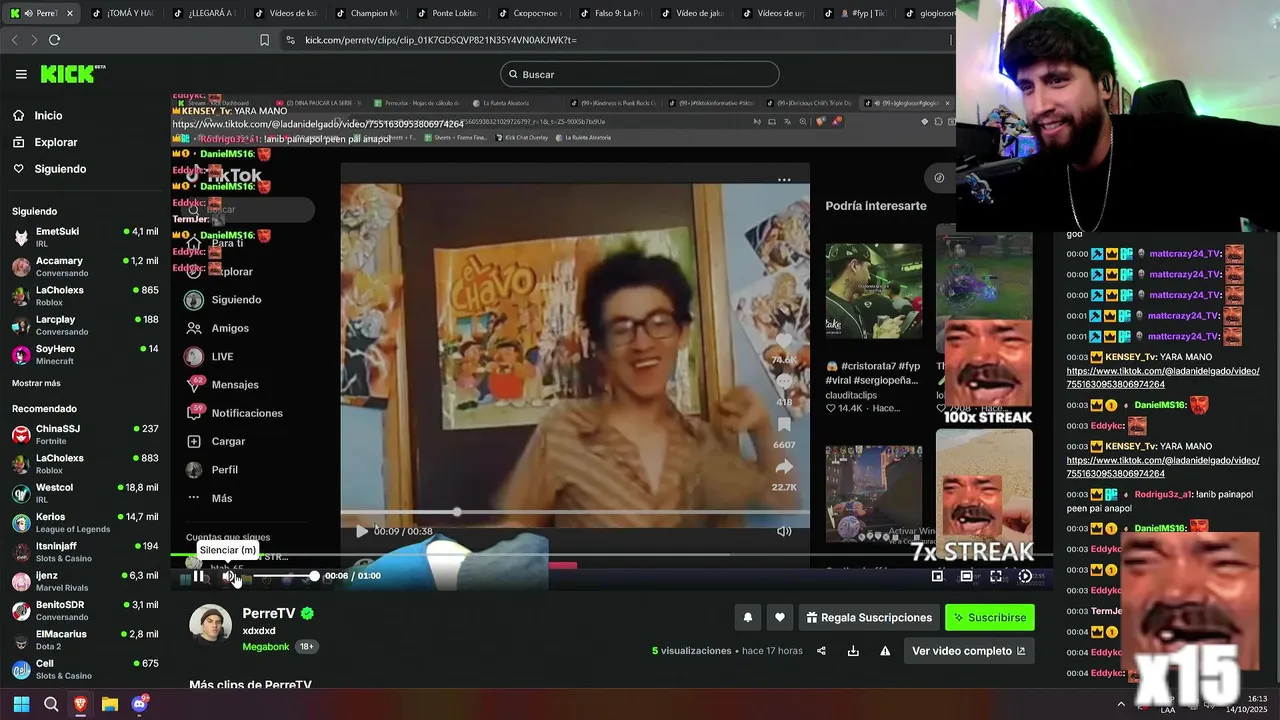Open SoyHero channel in sidebar

85,355
